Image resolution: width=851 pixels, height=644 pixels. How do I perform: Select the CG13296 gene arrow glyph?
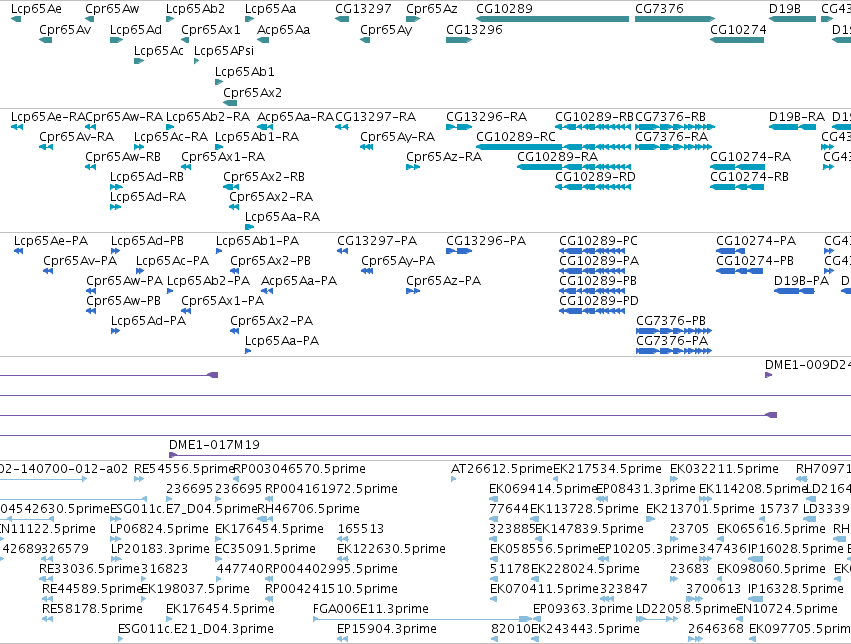tap(459, 40)
